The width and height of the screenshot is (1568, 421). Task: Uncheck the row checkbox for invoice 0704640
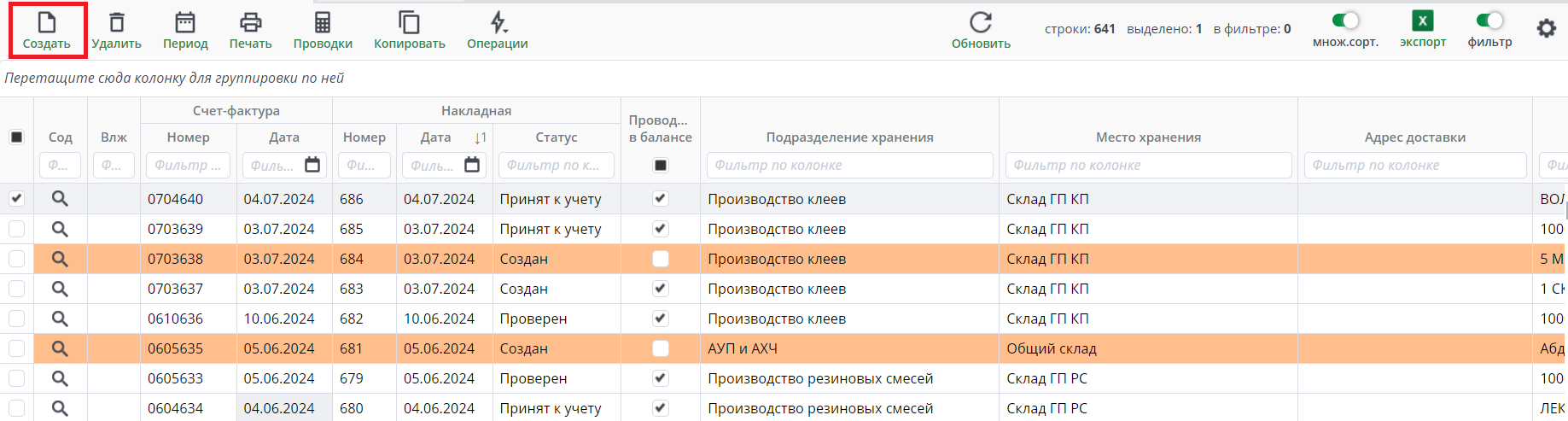pos(16,199)
